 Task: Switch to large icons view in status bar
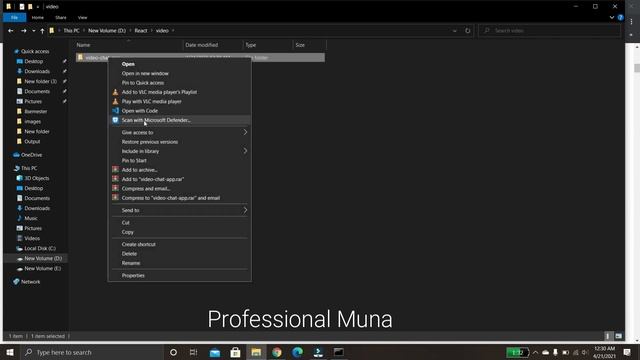coord(618,336)
